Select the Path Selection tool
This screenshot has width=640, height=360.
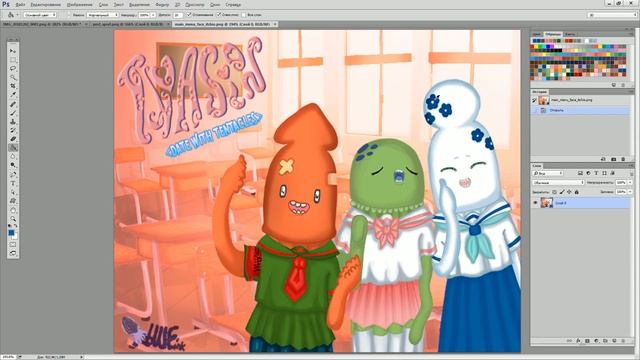tap(13, 192)
